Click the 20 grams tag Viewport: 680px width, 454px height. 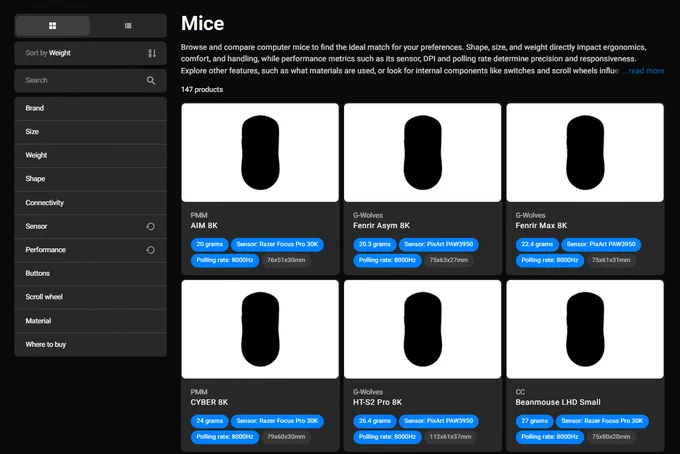pyautogui.click(x=209, y=244)
